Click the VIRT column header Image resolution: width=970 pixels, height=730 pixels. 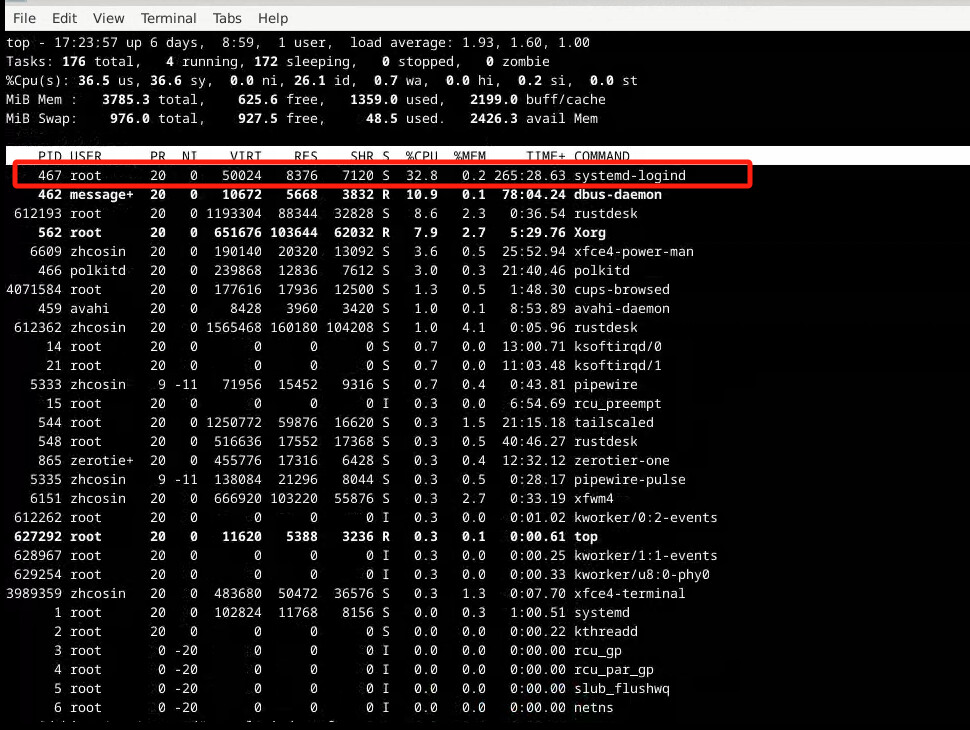tap(246, 156)
